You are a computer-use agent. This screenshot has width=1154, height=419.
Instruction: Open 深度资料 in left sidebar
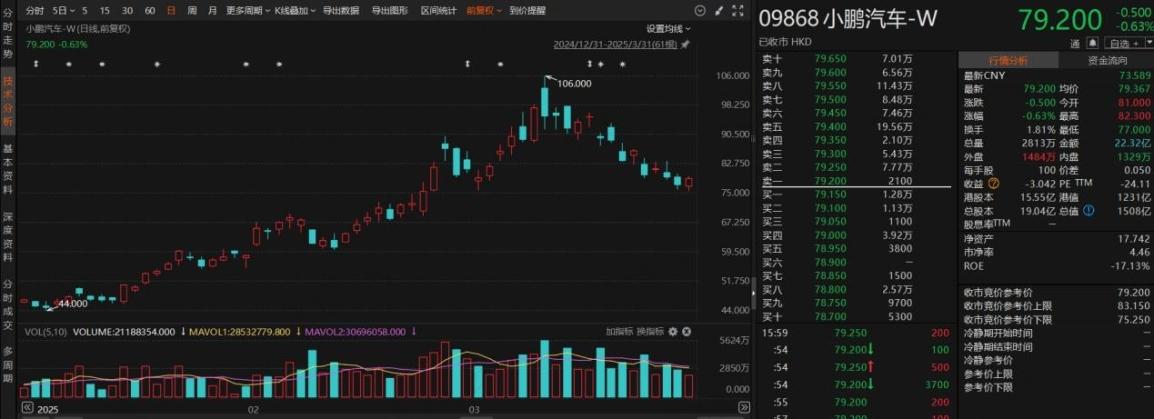click(x=7, y=237)
